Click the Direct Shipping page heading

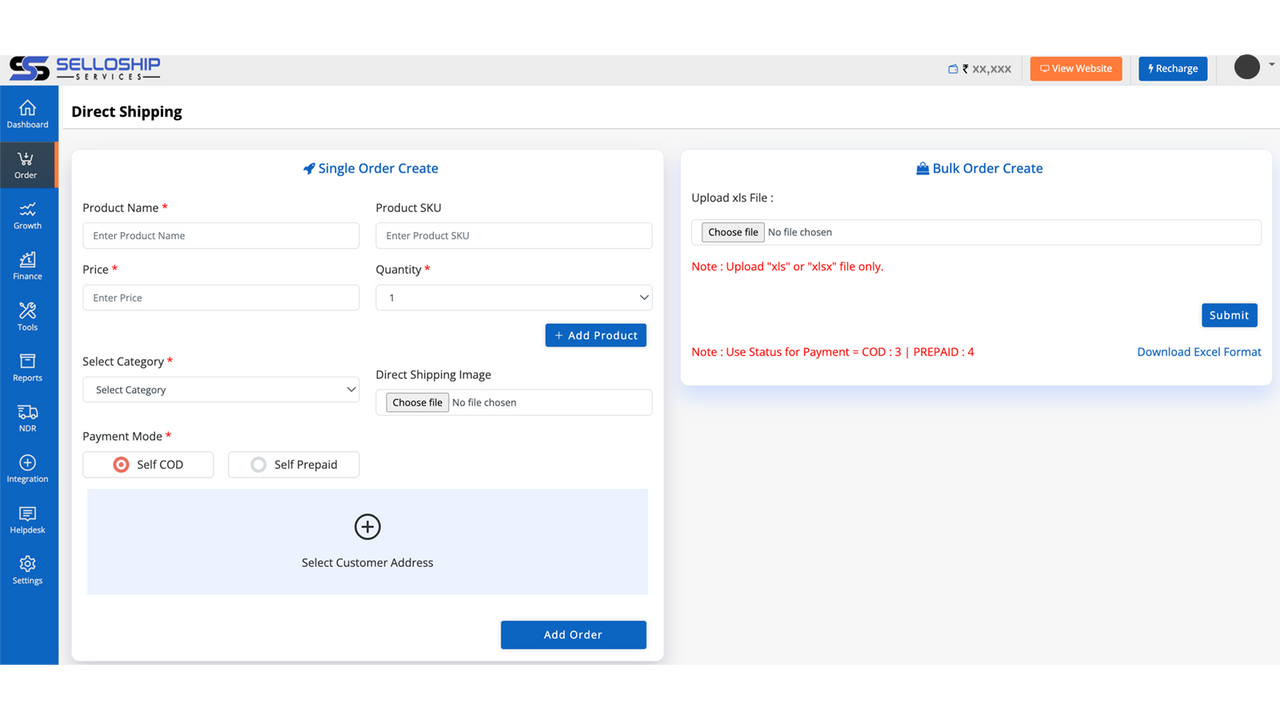click(127, 111)
